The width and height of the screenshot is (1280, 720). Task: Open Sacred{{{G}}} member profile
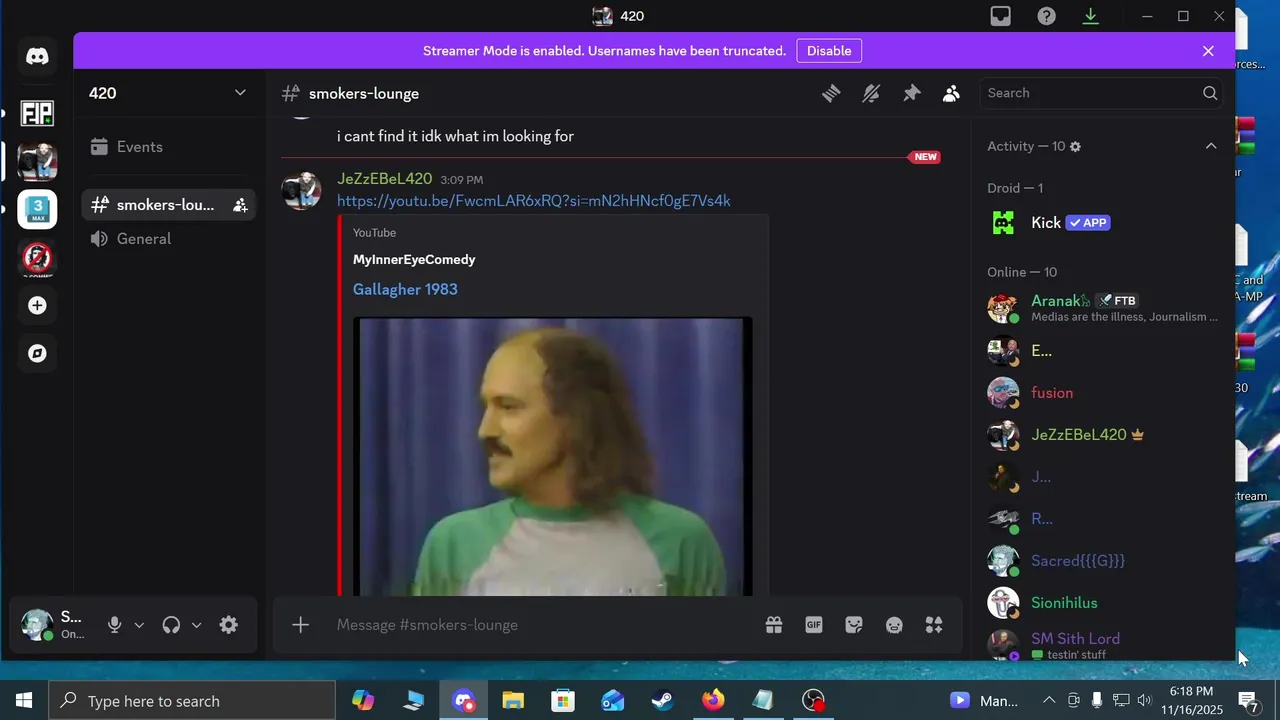[1103, 561]
